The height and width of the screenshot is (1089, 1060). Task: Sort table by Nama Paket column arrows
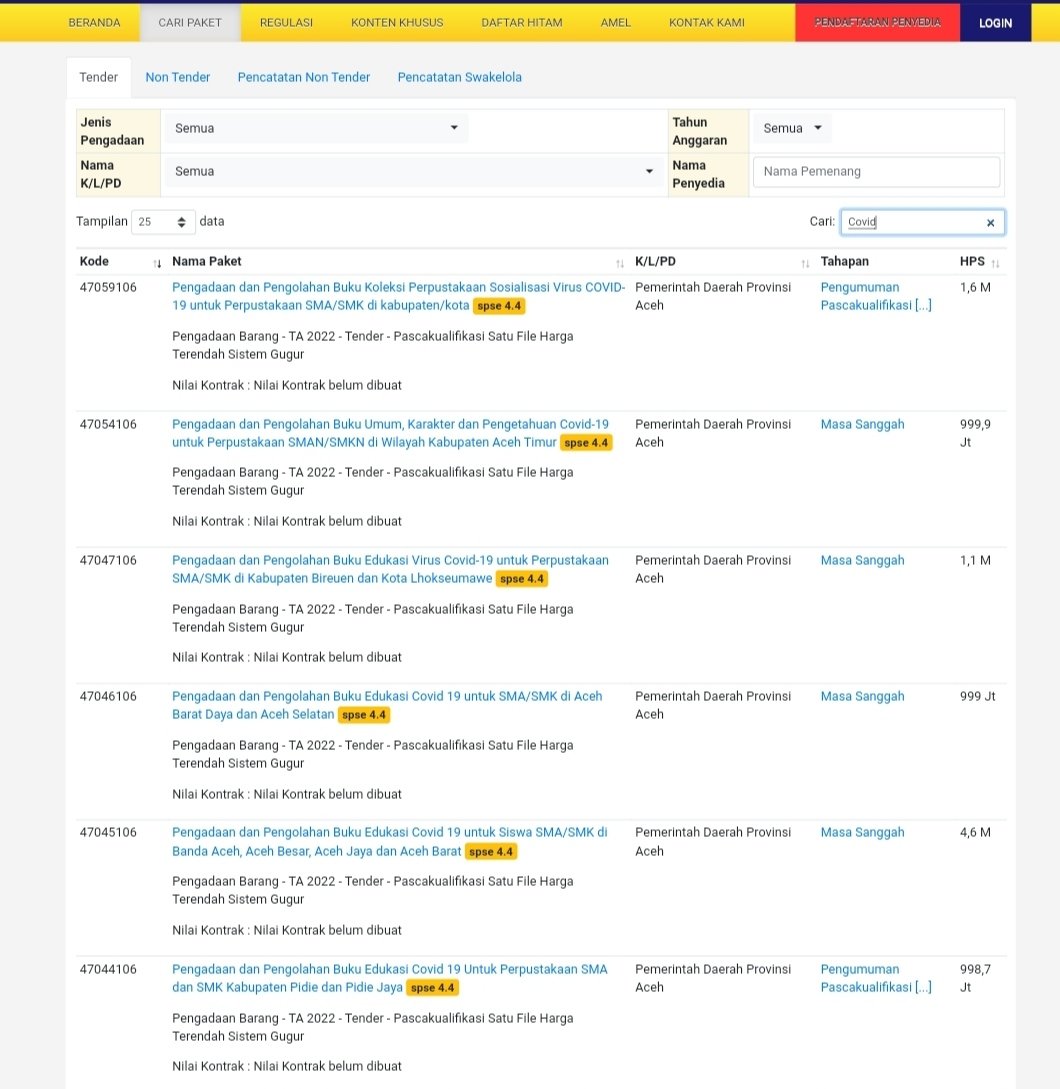click(619, 263)
